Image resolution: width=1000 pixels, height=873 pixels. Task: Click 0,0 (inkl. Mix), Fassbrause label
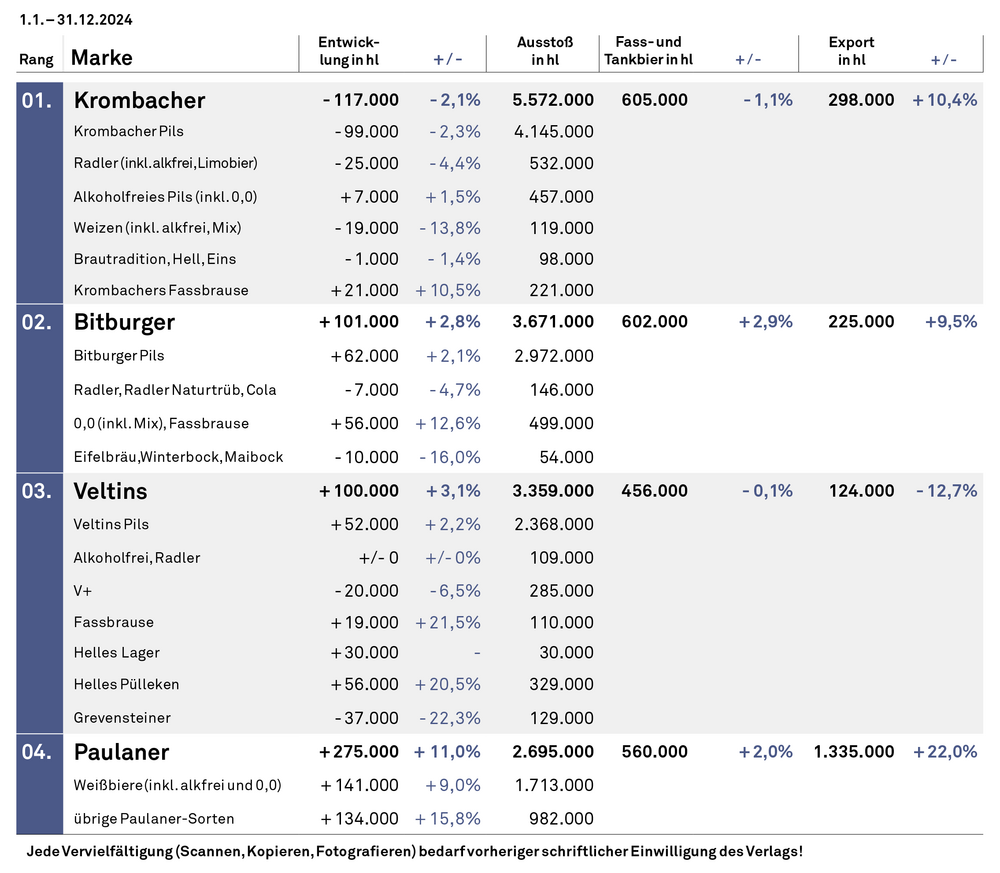pos(161,423)
